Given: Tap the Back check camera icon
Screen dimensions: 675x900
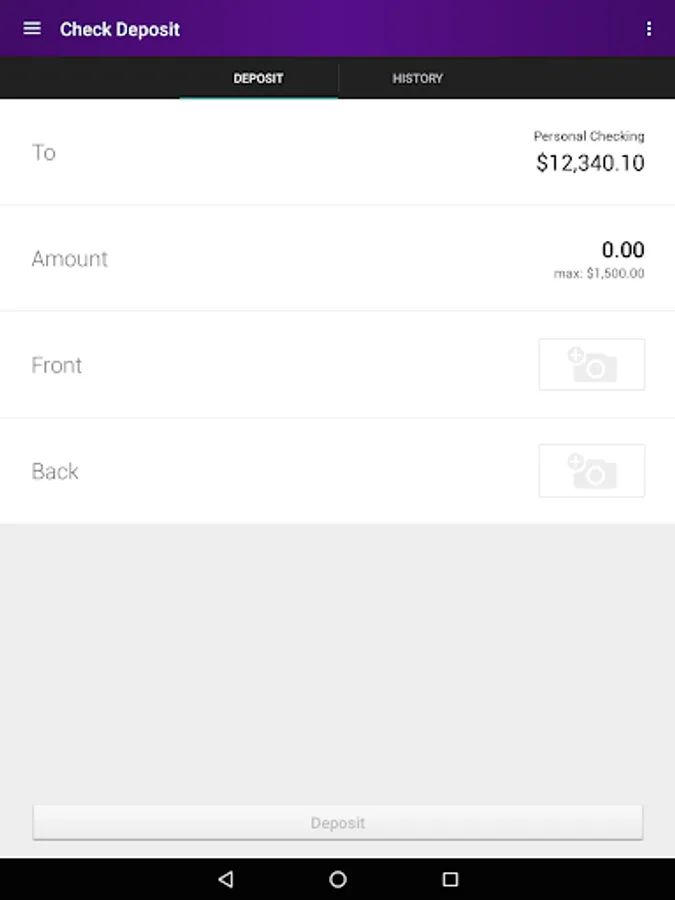Looking at the screenshot, I should 592,471.
